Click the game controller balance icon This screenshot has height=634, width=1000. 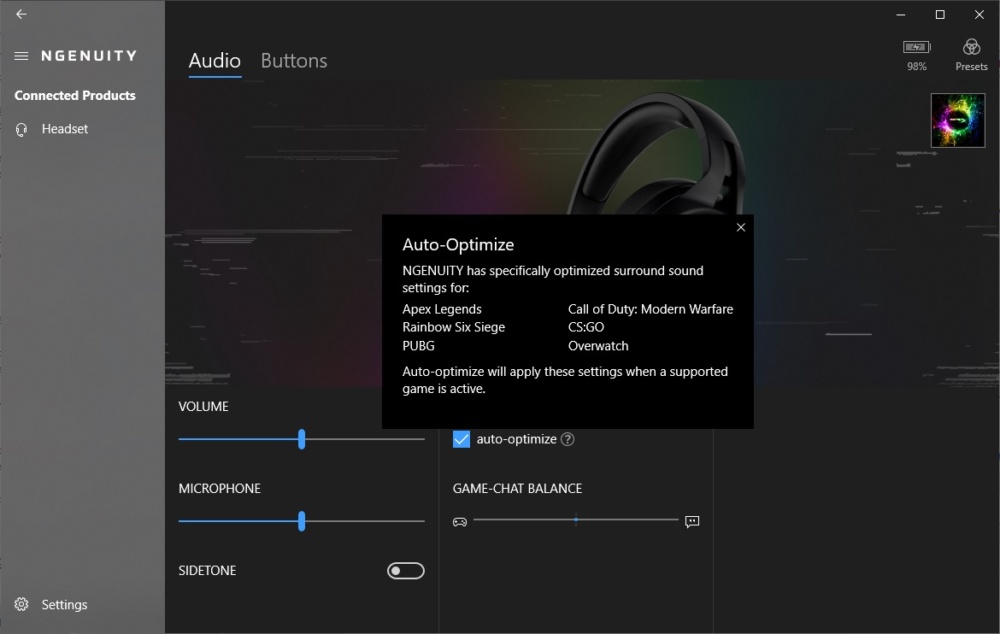pos(460,522)
